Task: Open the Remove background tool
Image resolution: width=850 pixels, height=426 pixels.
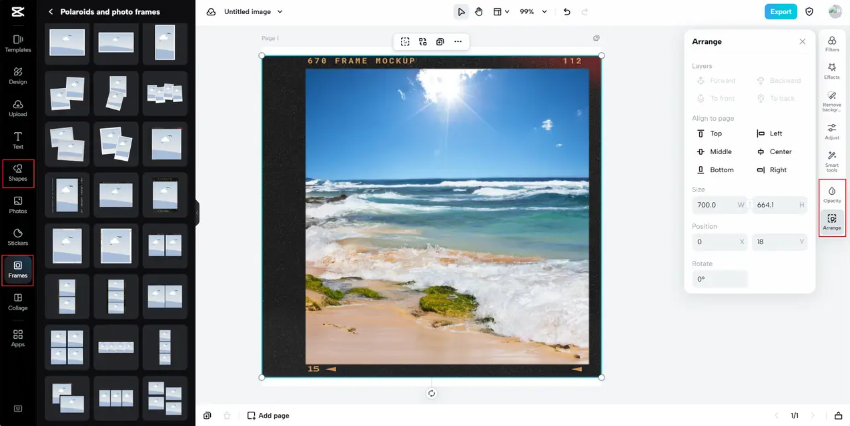Action: [832, 101]
